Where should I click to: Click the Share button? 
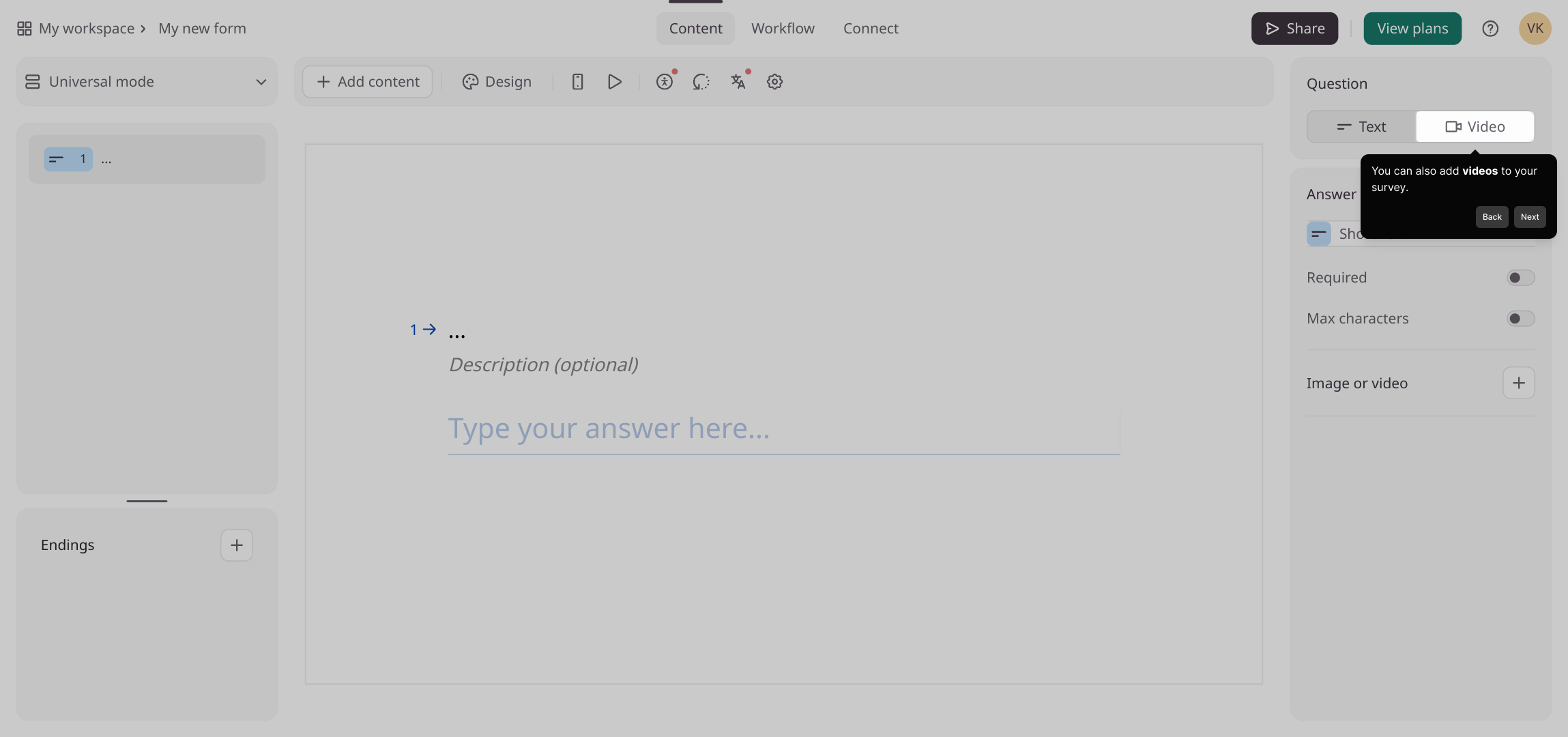click(x=1294, y=29)
